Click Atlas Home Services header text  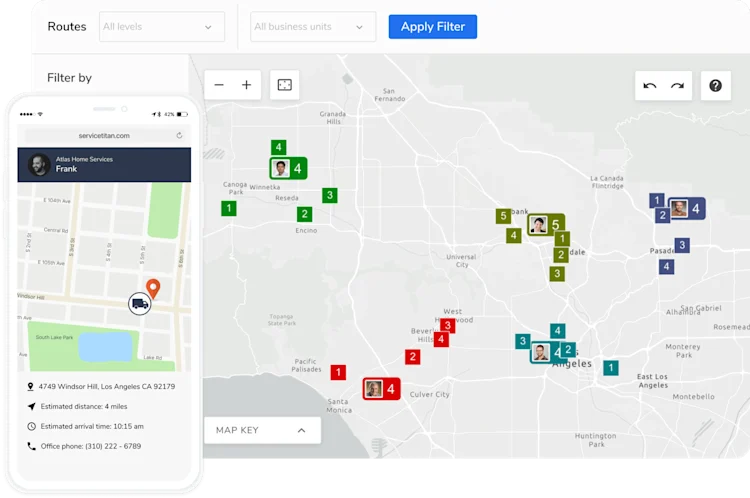click(84, 159)
